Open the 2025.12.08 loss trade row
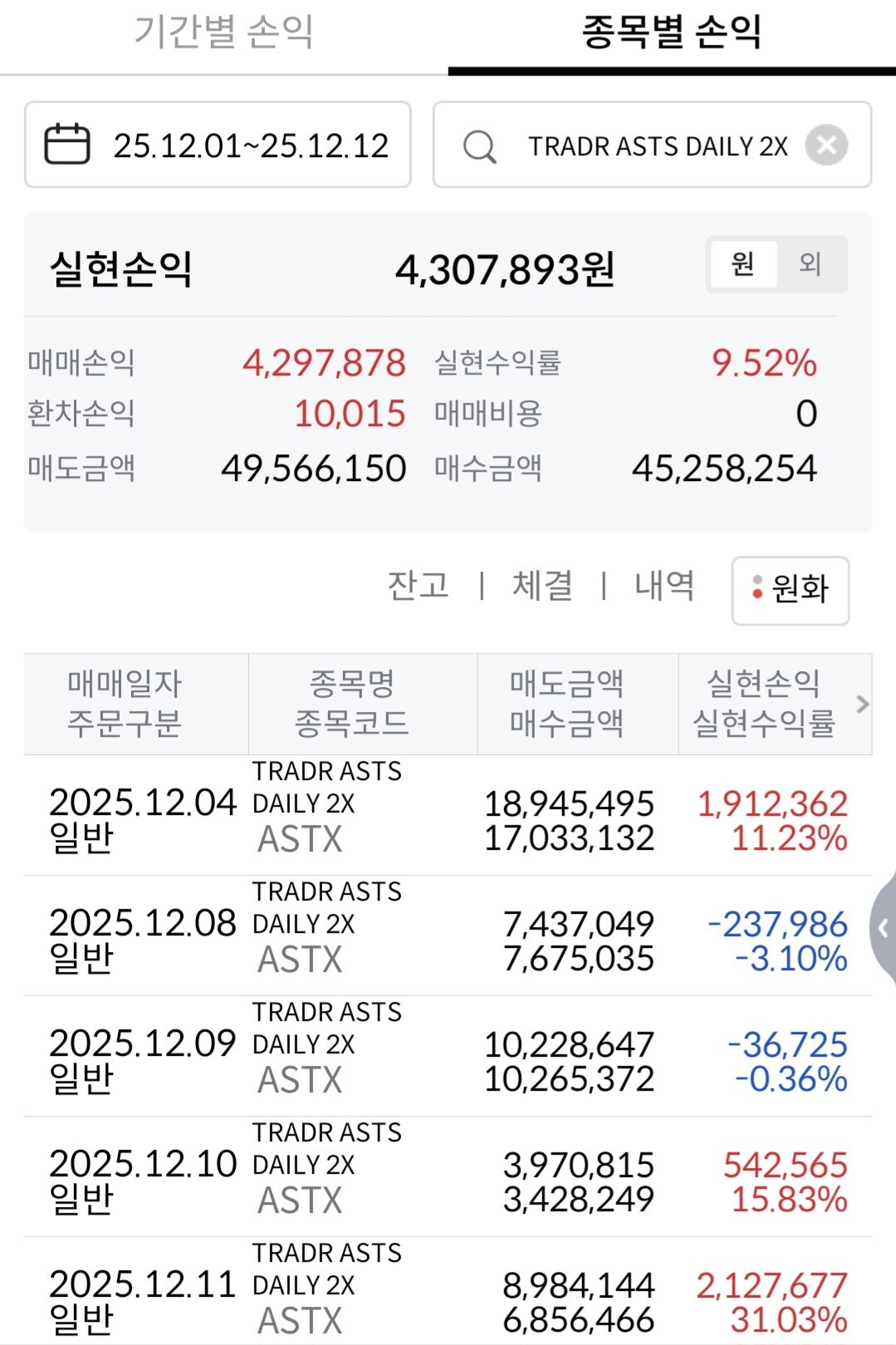896x1345 pixels. click(448, 935)
